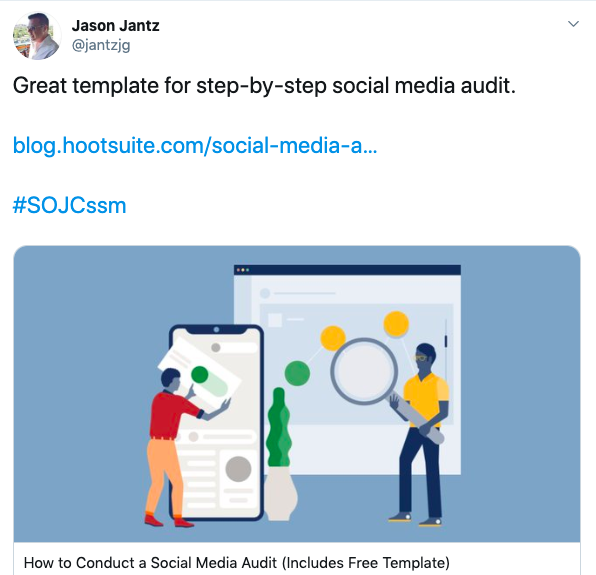596x575 pixels.
Task: Click the green plant in the vase
Action: tap(279, 427)
